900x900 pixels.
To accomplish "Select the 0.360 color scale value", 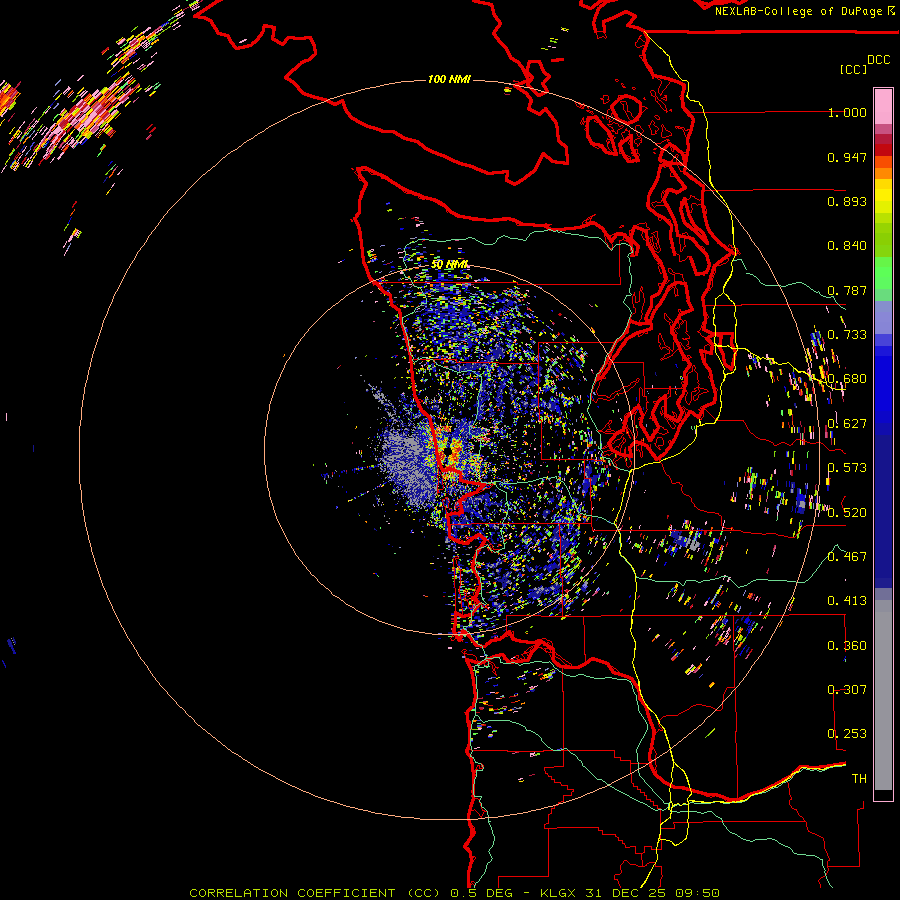I will [847, 646].
